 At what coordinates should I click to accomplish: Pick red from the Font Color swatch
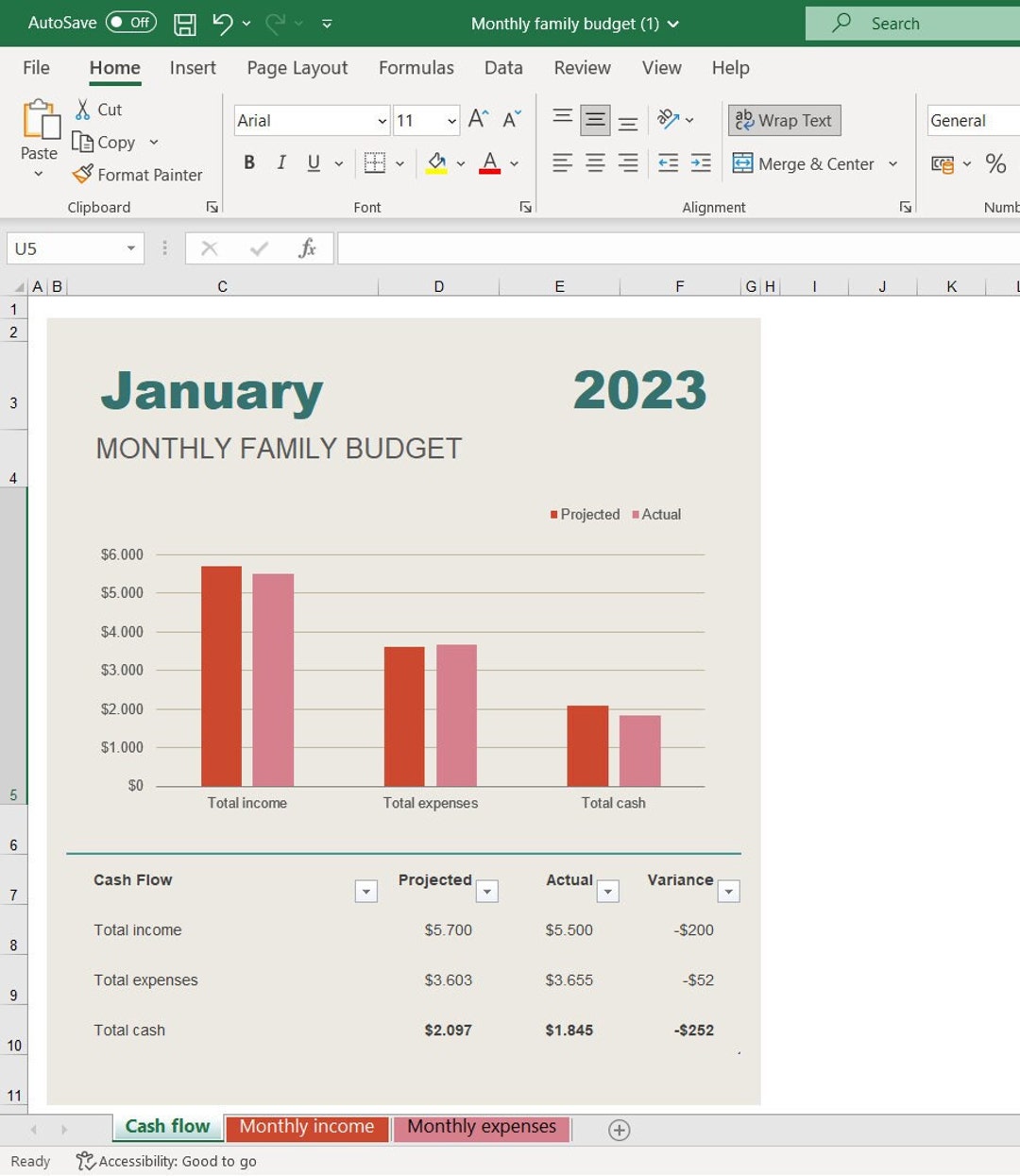(489, 162)
